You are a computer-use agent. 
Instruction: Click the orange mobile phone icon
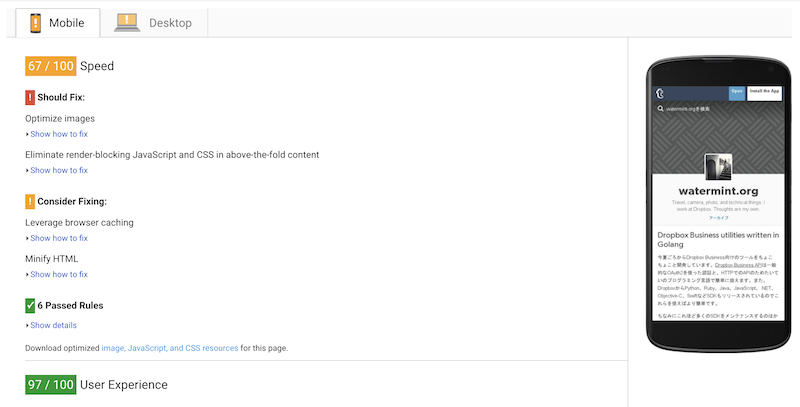[x=35, y=21]
